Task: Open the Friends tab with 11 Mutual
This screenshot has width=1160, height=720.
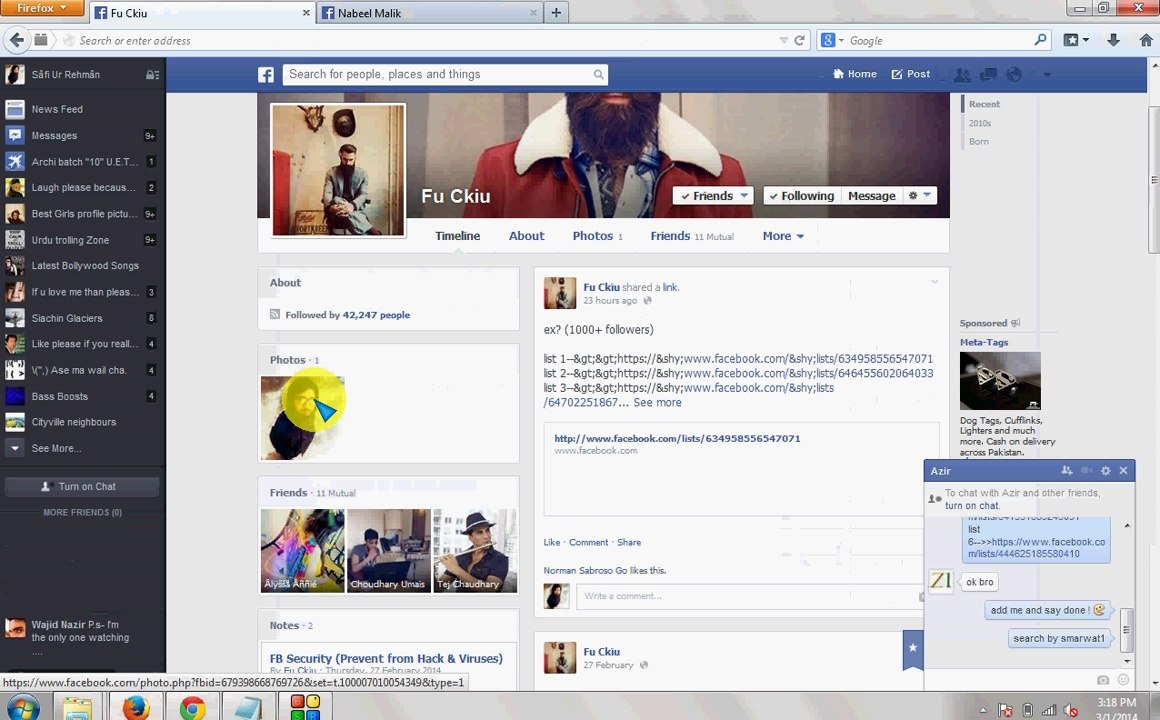Action: click(x=692, y=236)
